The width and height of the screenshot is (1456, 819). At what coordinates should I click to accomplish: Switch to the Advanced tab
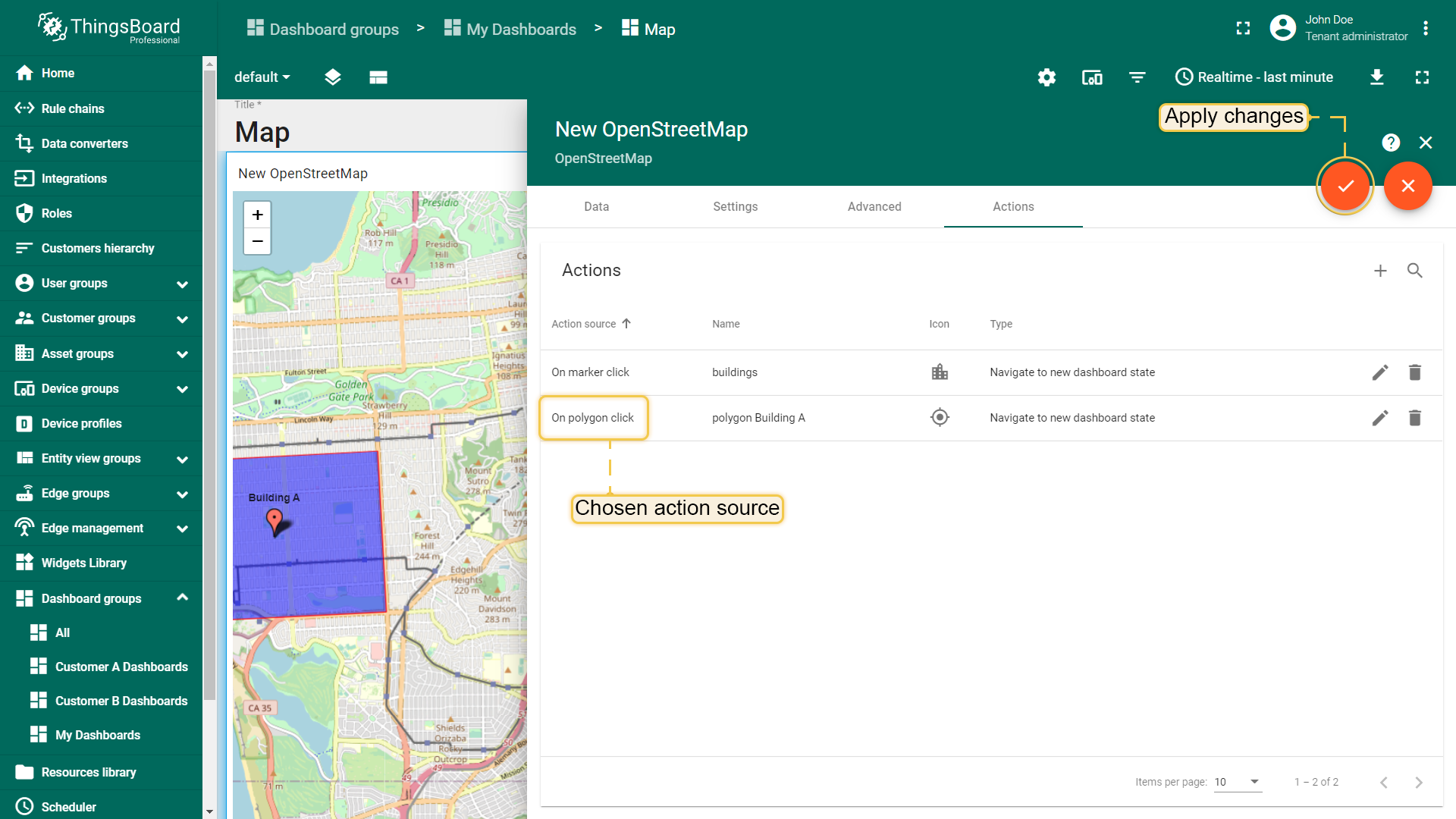[874, 206]
